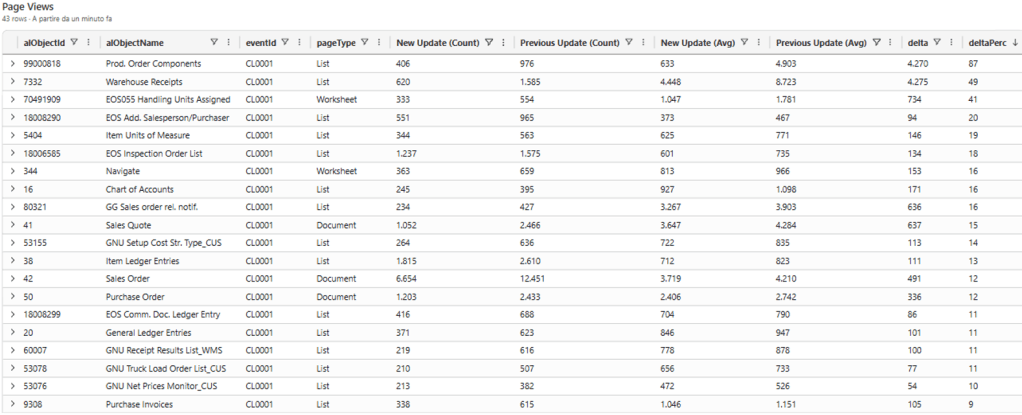1022x415 pixels.
Task: Expand the Prod. Order Components row
Action: pyautogui.click(x=12, y=63)
